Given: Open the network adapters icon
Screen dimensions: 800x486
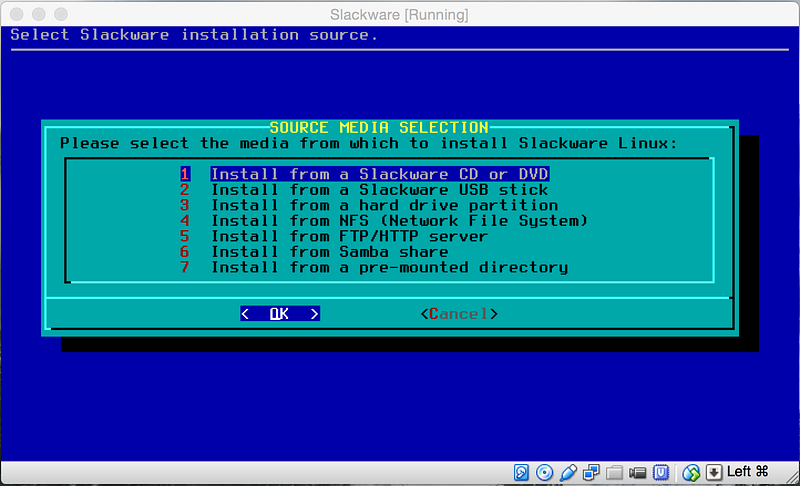Looking at the screenshot, I should (x=591, y=472).
